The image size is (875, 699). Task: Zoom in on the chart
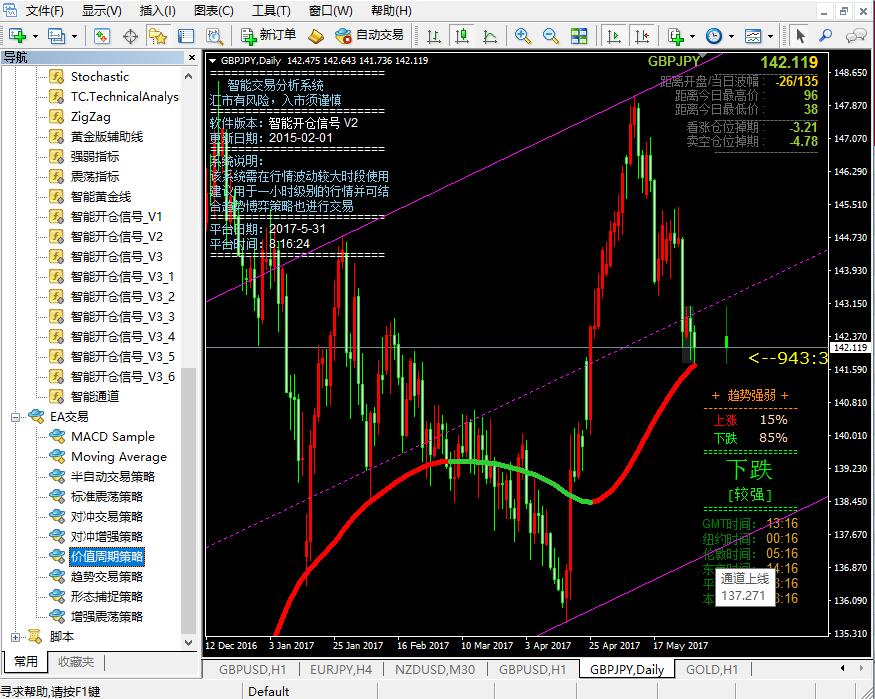point(523,36)
